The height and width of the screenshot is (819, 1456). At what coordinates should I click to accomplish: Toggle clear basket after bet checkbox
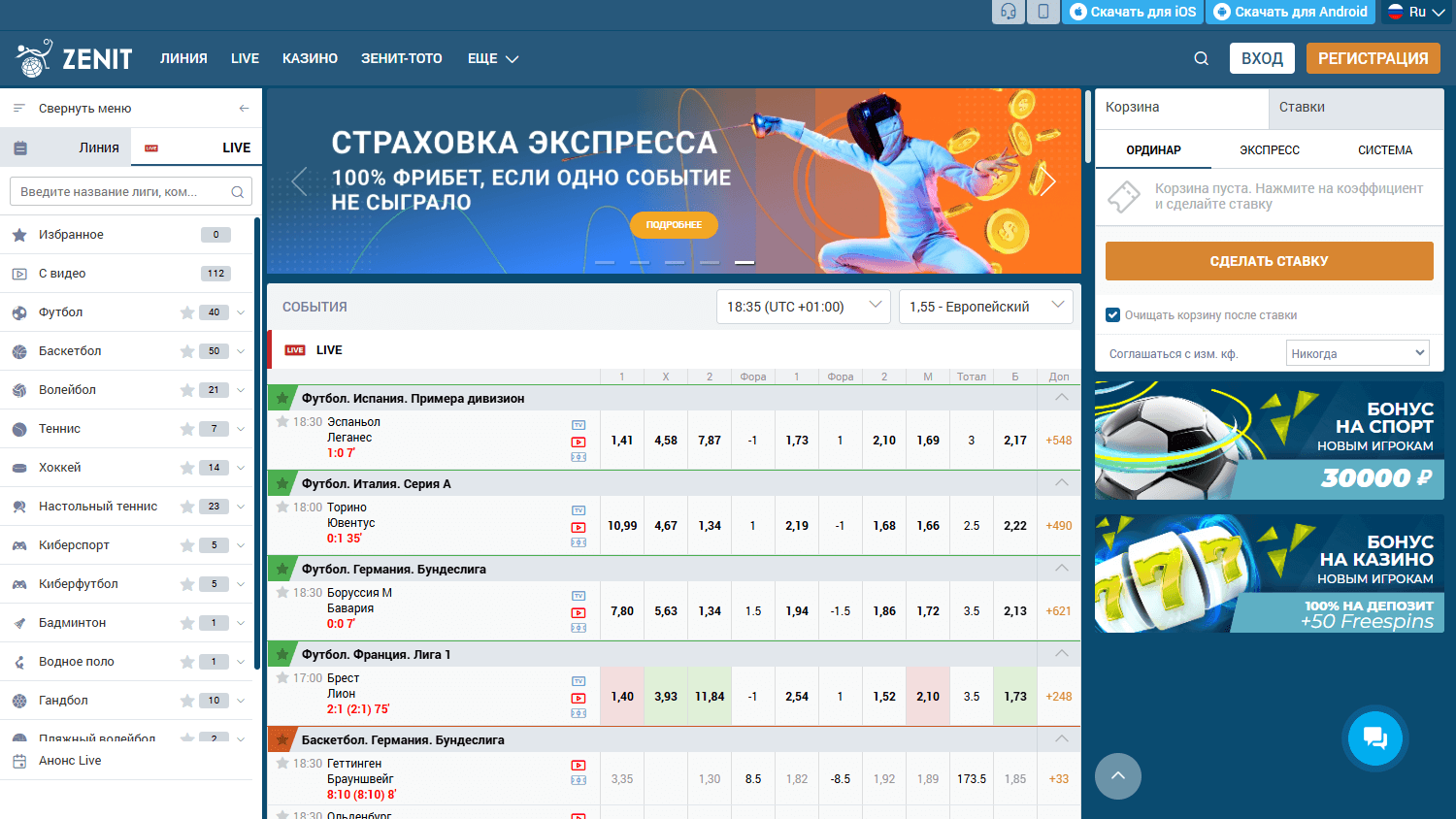(1113, 314)
